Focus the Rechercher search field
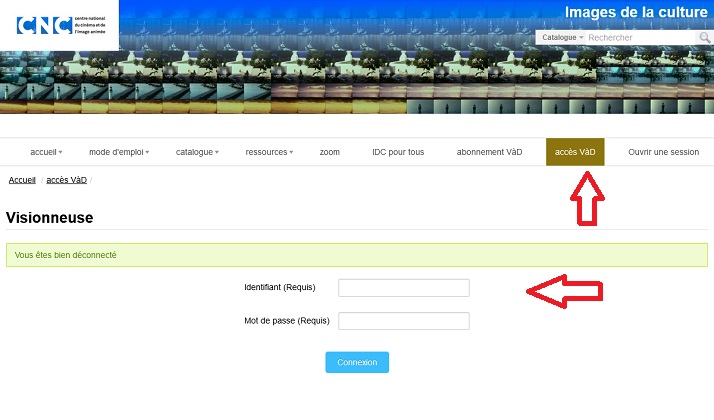Image resolution: width=714 pixels, height=420 pixels. tap(641, 38)
